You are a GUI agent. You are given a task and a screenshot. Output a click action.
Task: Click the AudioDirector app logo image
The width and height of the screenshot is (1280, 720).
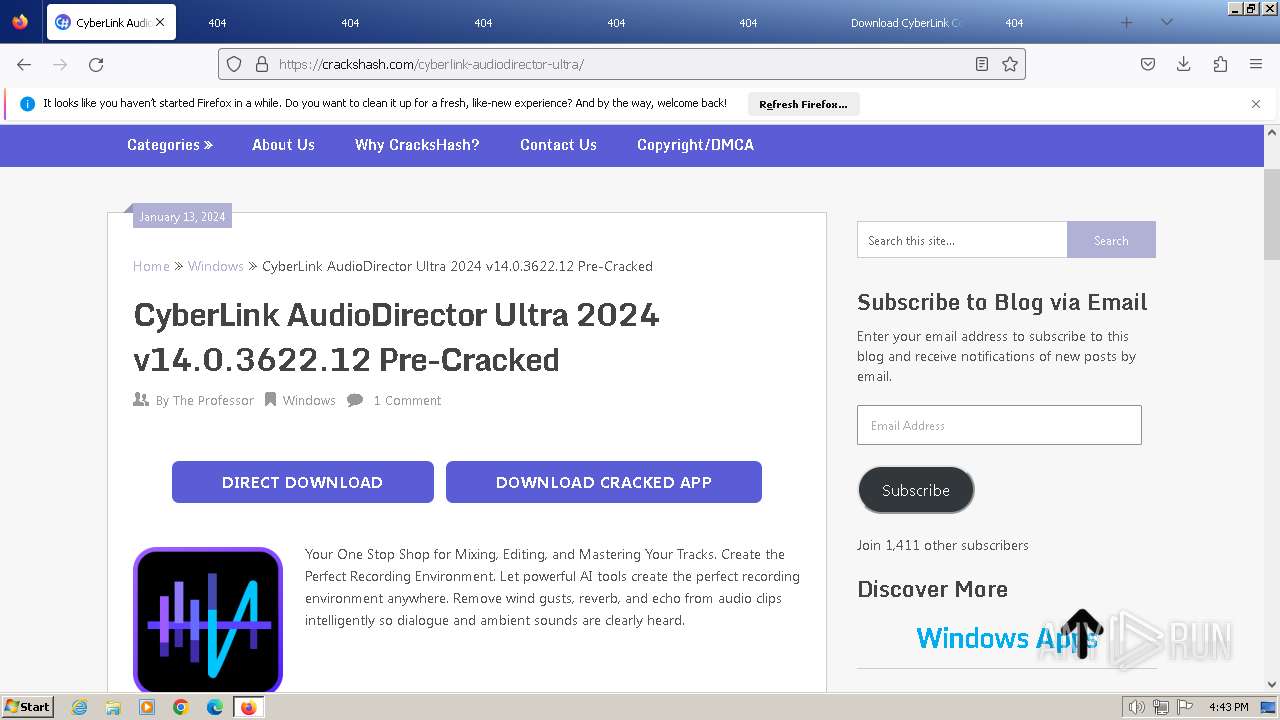208,620
